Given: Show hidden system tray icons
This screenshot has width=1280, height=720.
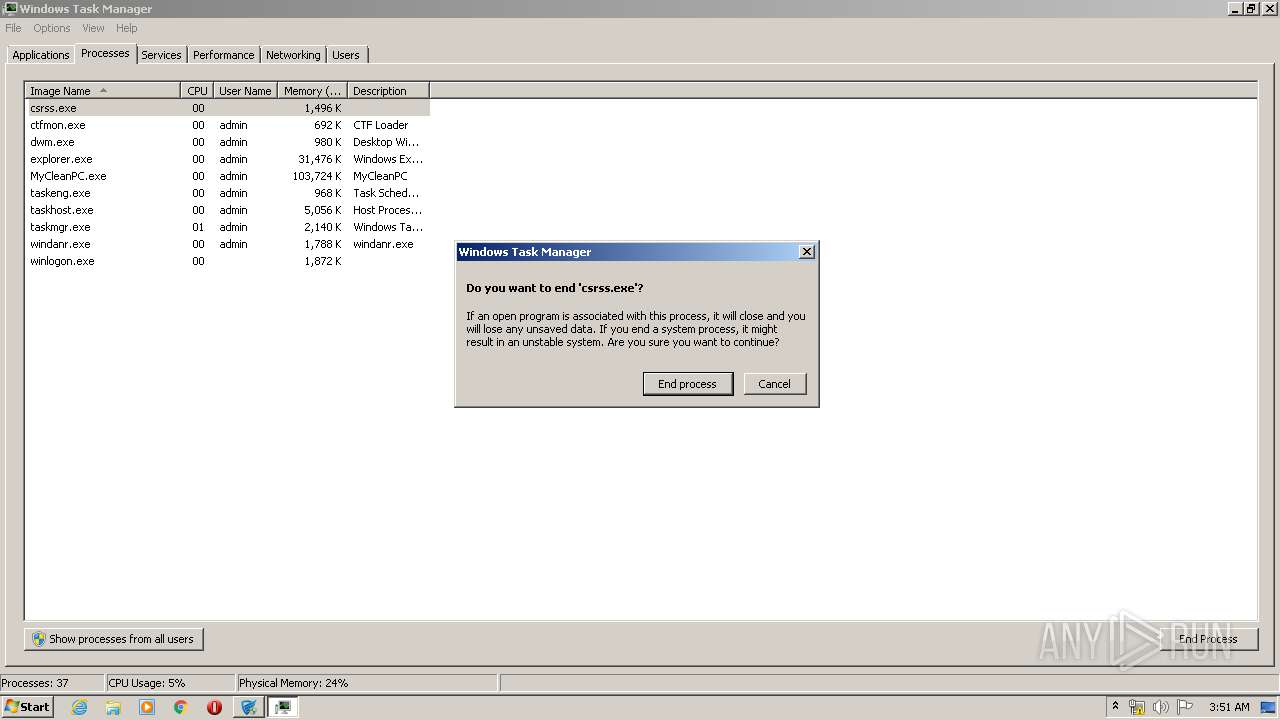Looking at the screenshot, I should tap(1115, 707).
